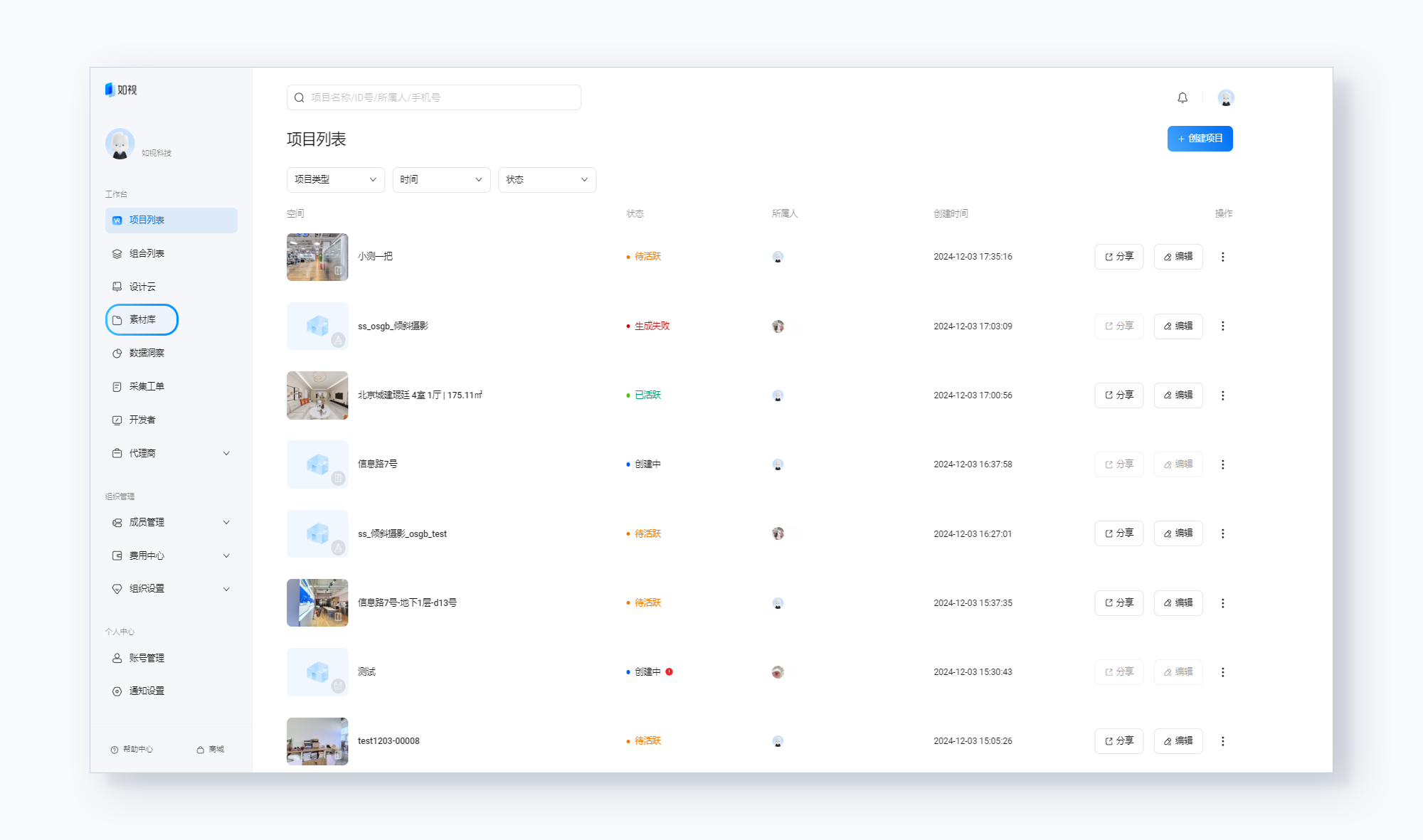Viewport: 1423px width, 840px height.
Task: Open more options for test1203-00008
Action: click(x=1223, y=741)
